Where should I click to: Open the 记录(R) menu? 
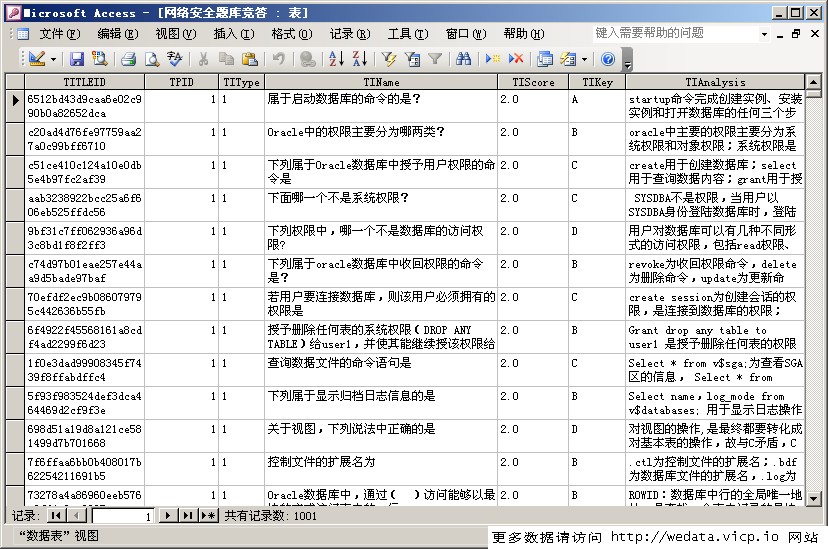tap(350, 34)
